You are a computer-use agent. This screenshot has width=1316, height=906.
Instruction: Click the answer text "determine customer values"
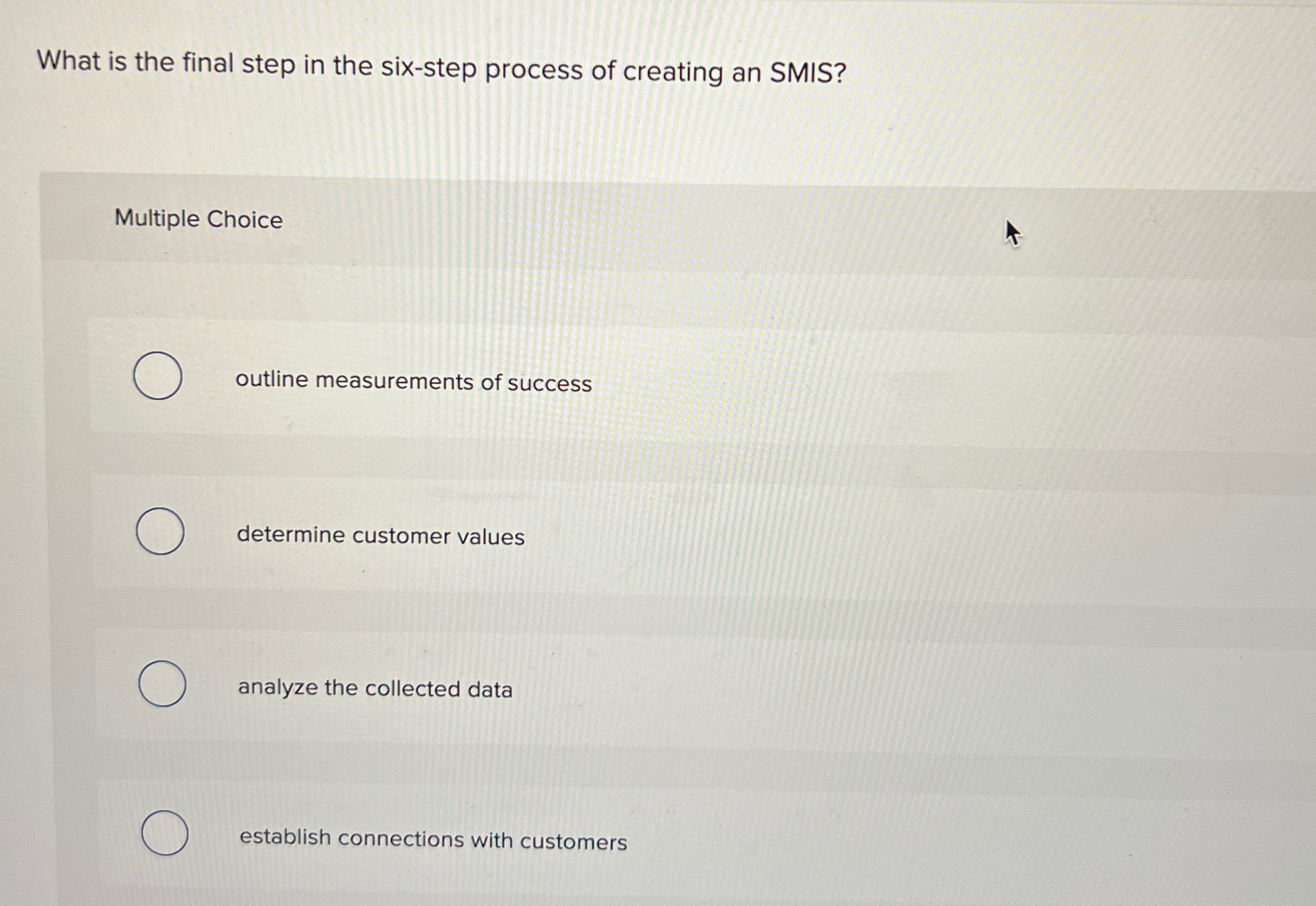[x=380, y=536]
